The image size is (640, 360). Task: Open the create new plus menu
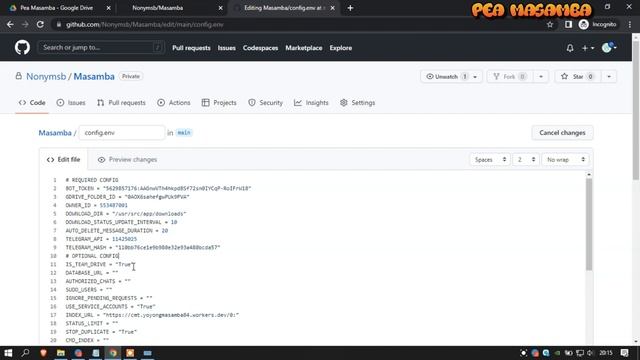click(x=588, y=48)
